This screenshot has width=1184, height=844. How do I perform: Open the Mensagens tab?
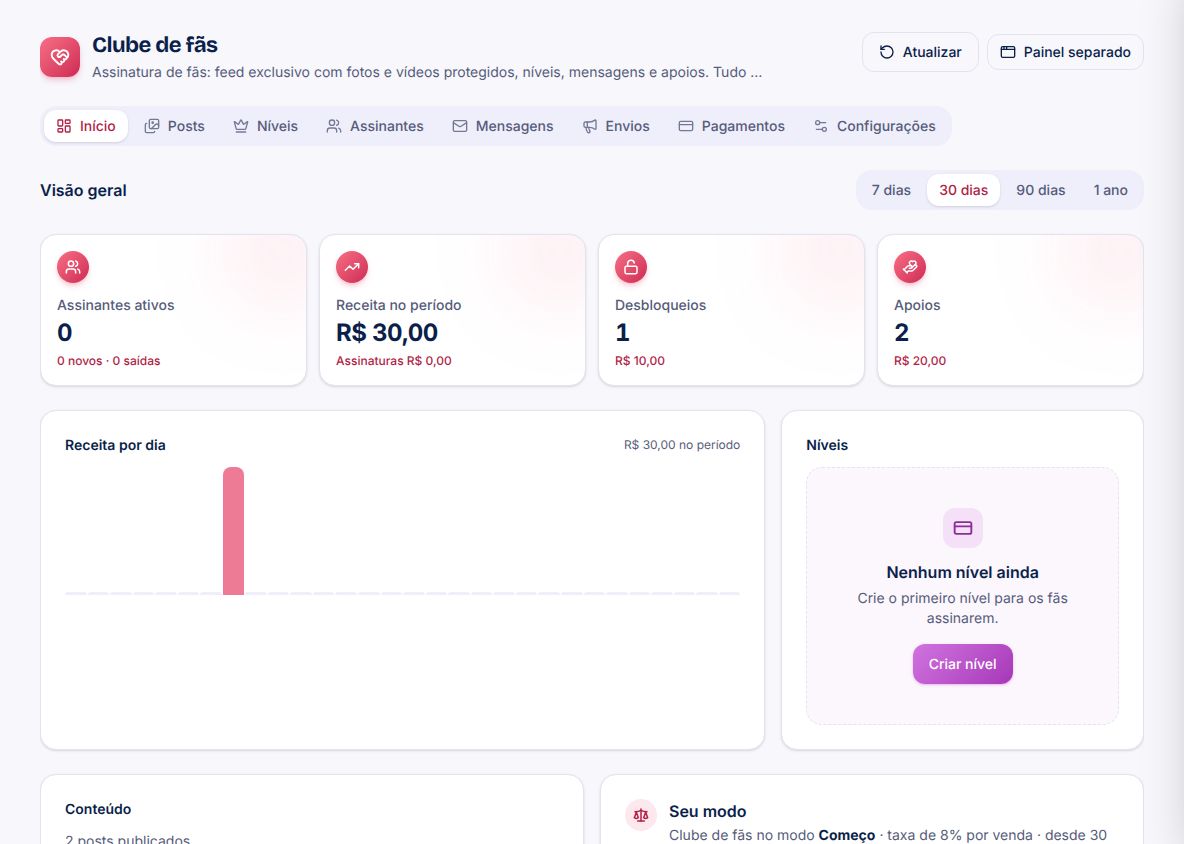click(x=503, y=126)
